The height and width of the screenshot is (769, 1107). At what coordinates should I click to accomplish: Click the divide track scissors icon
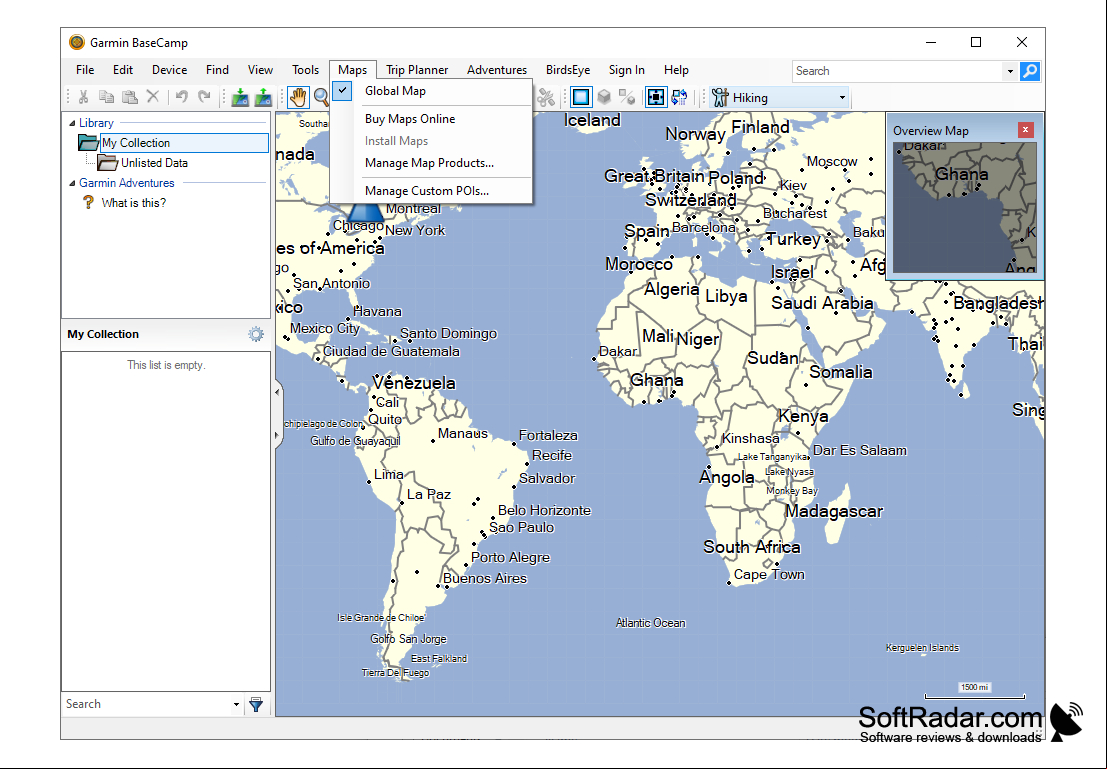(x=545, y=97)
